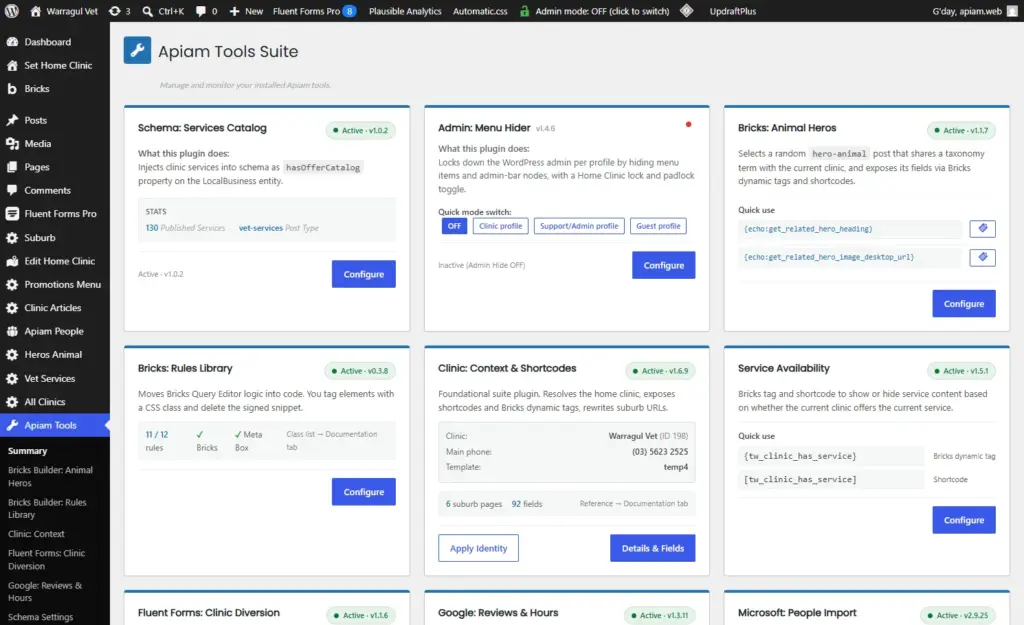Open Fluent Forms: Clinic Diversion submenu
The image size is (1024, 625).
click(46, 559)
